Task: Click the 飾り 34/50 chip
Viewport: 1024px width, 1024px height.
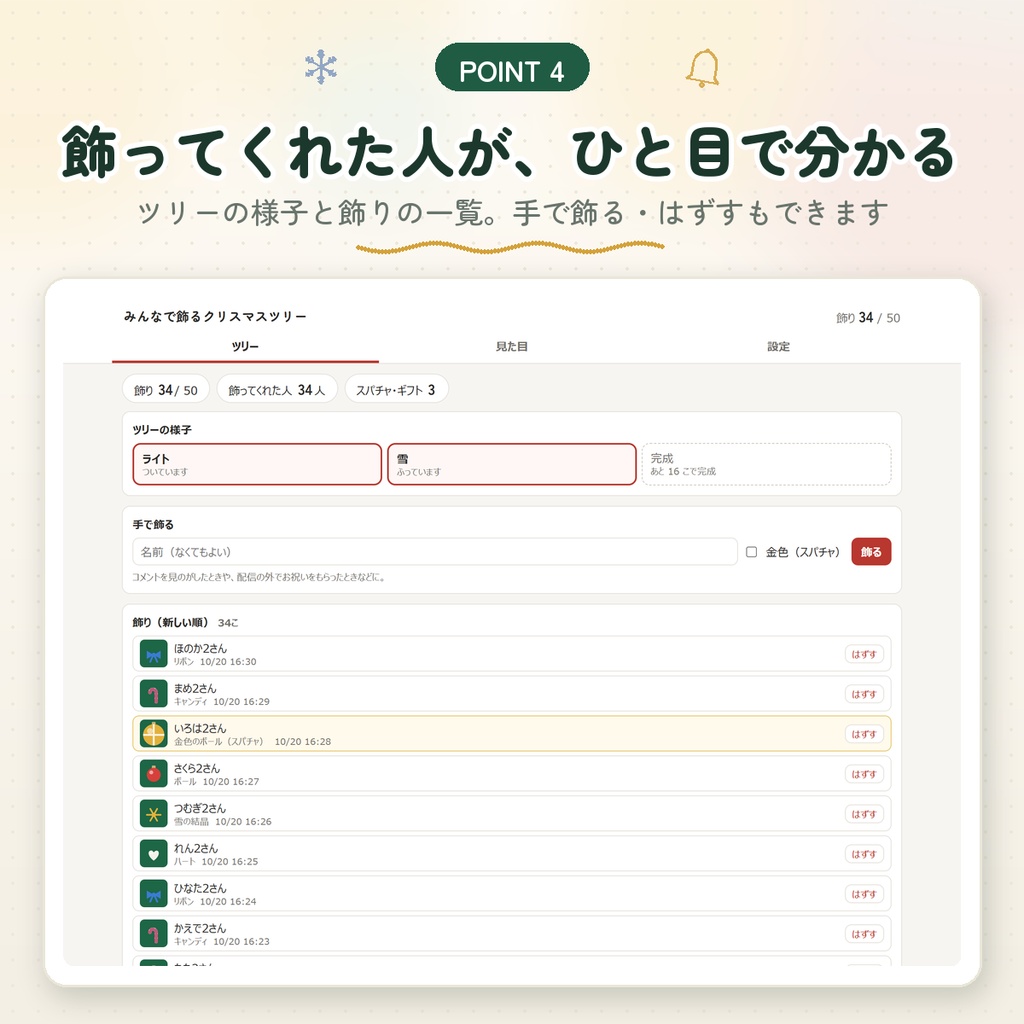Action: 166,390
